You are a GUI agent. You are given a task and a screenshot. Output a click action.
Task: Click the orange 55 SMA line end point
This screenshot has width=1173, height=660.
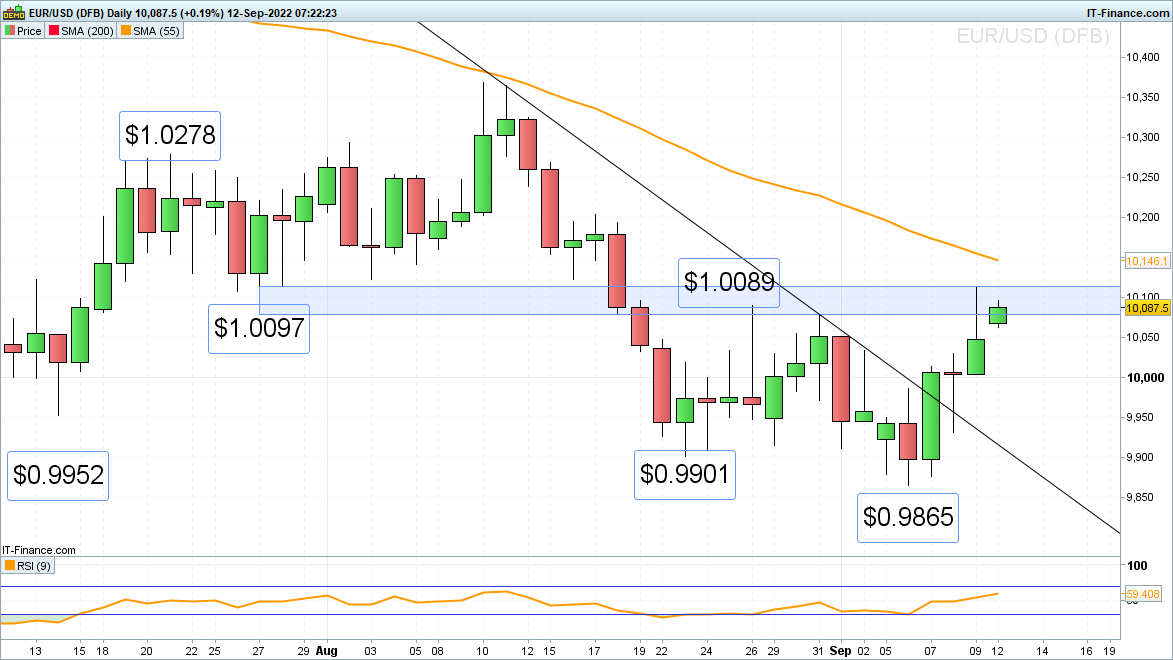[x=997, y=260]
